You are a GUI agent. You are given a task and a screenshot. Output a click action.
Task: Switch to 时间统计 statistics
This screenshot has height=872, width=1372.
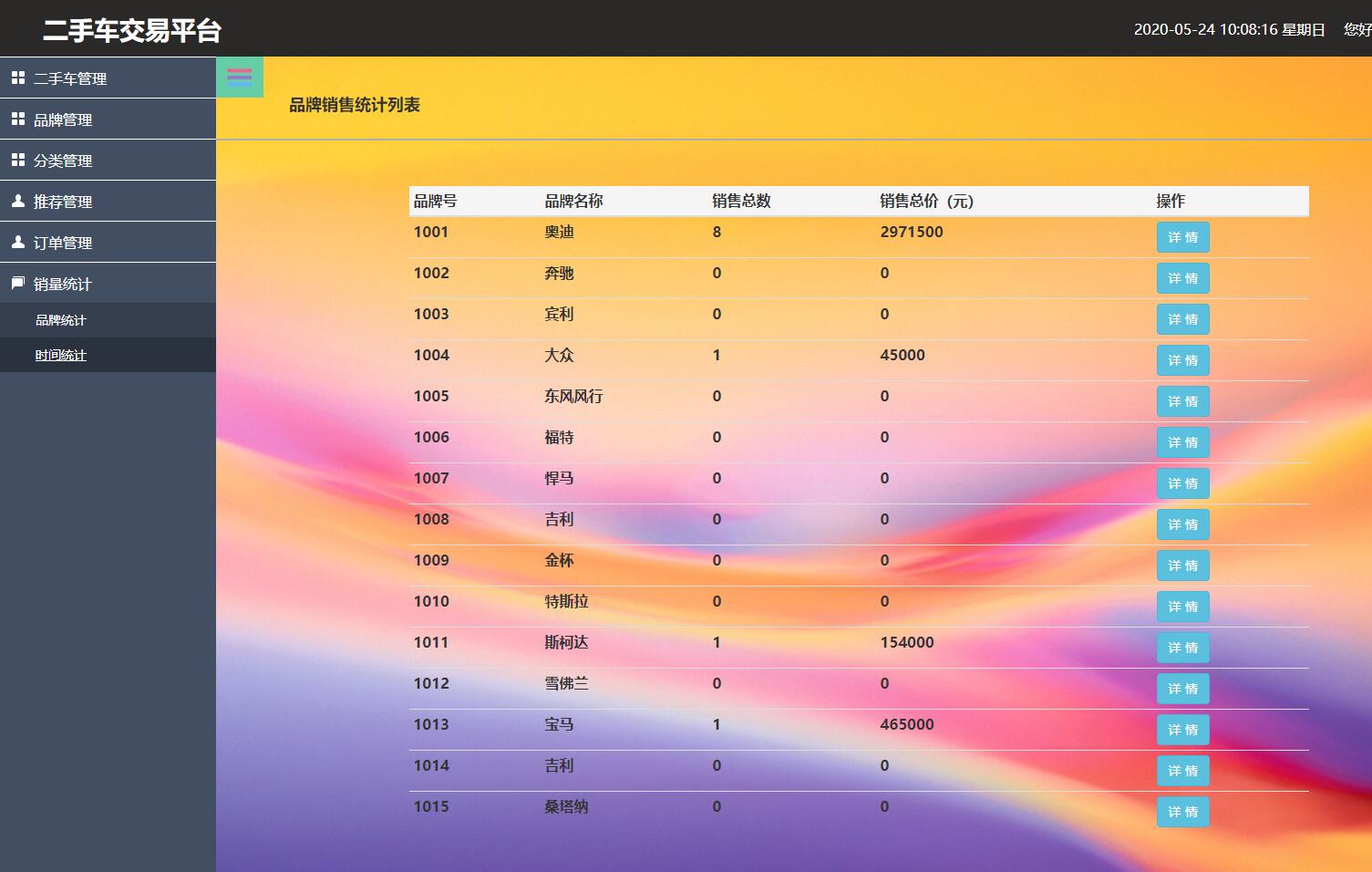click(x=60, y=355)
